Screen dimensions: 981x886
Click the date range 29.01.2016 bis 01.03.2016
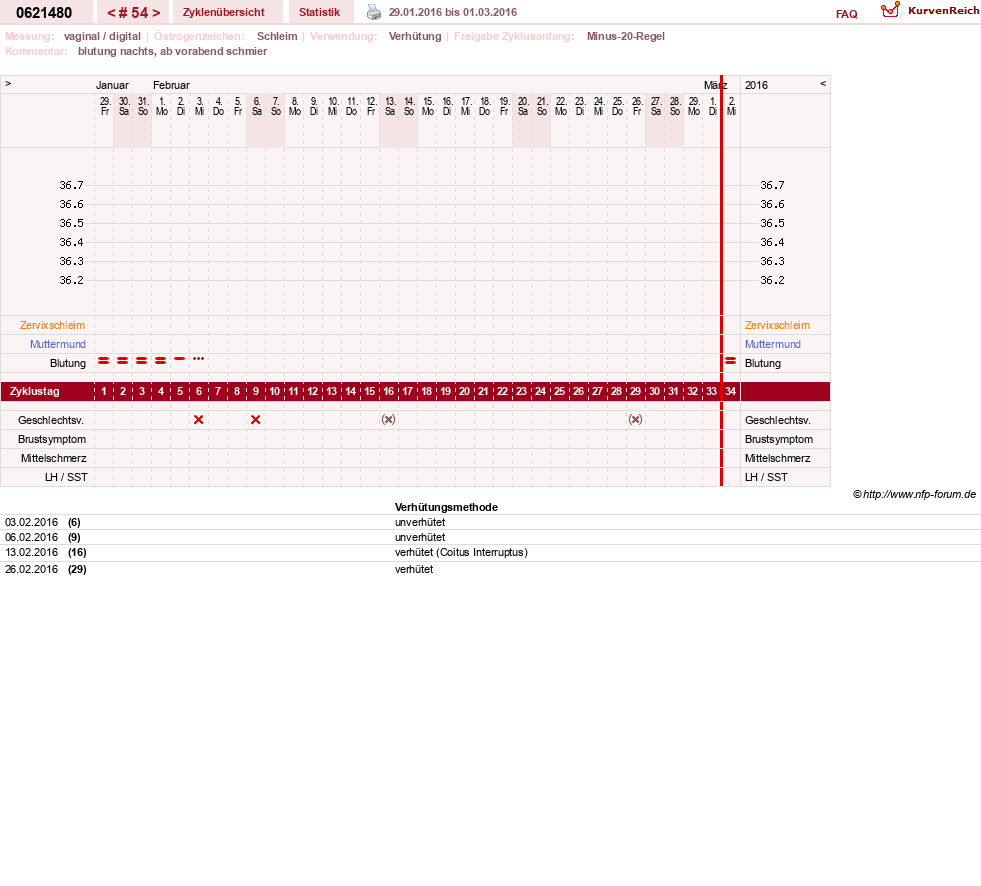pyautogui.click(x=453, y=12)
